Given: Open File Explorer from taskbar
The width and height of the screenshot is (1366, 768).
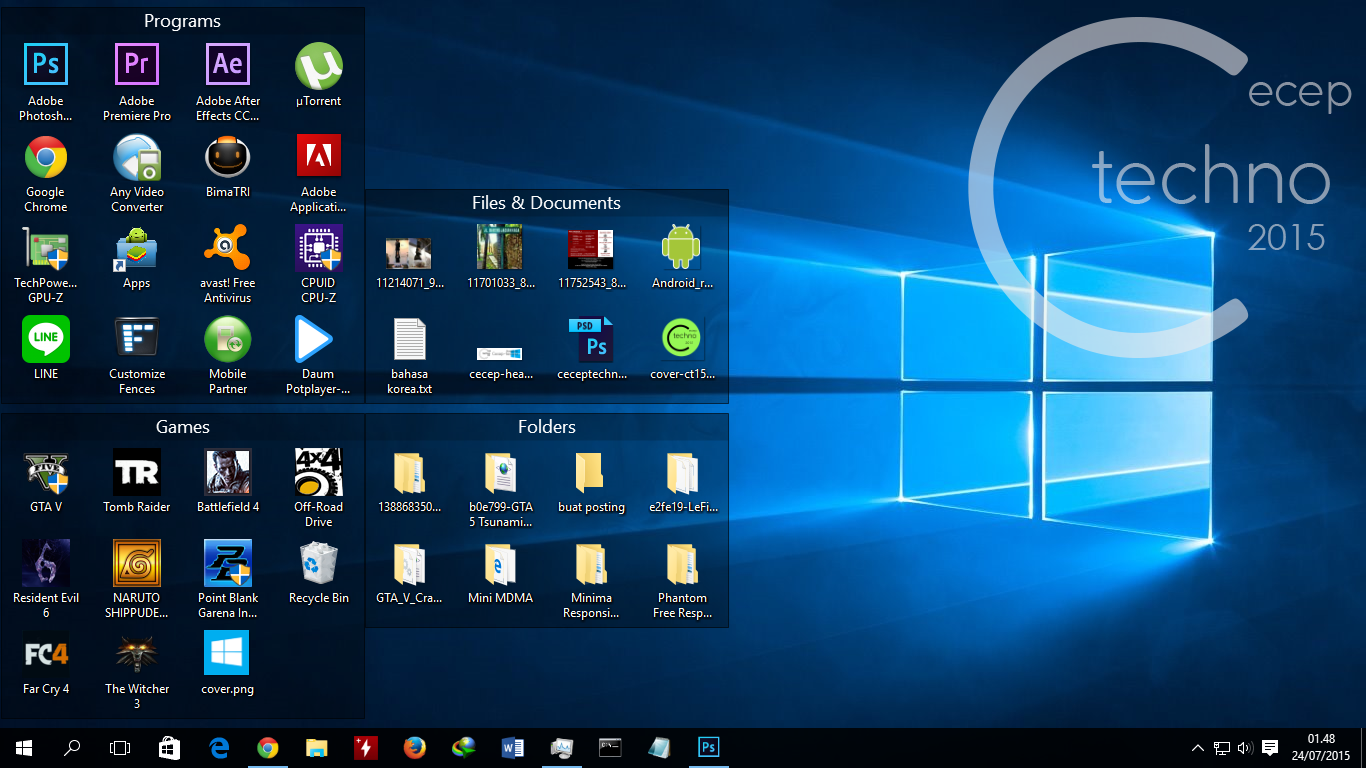Looking at the screenshot, I should [x=316, y=748].
